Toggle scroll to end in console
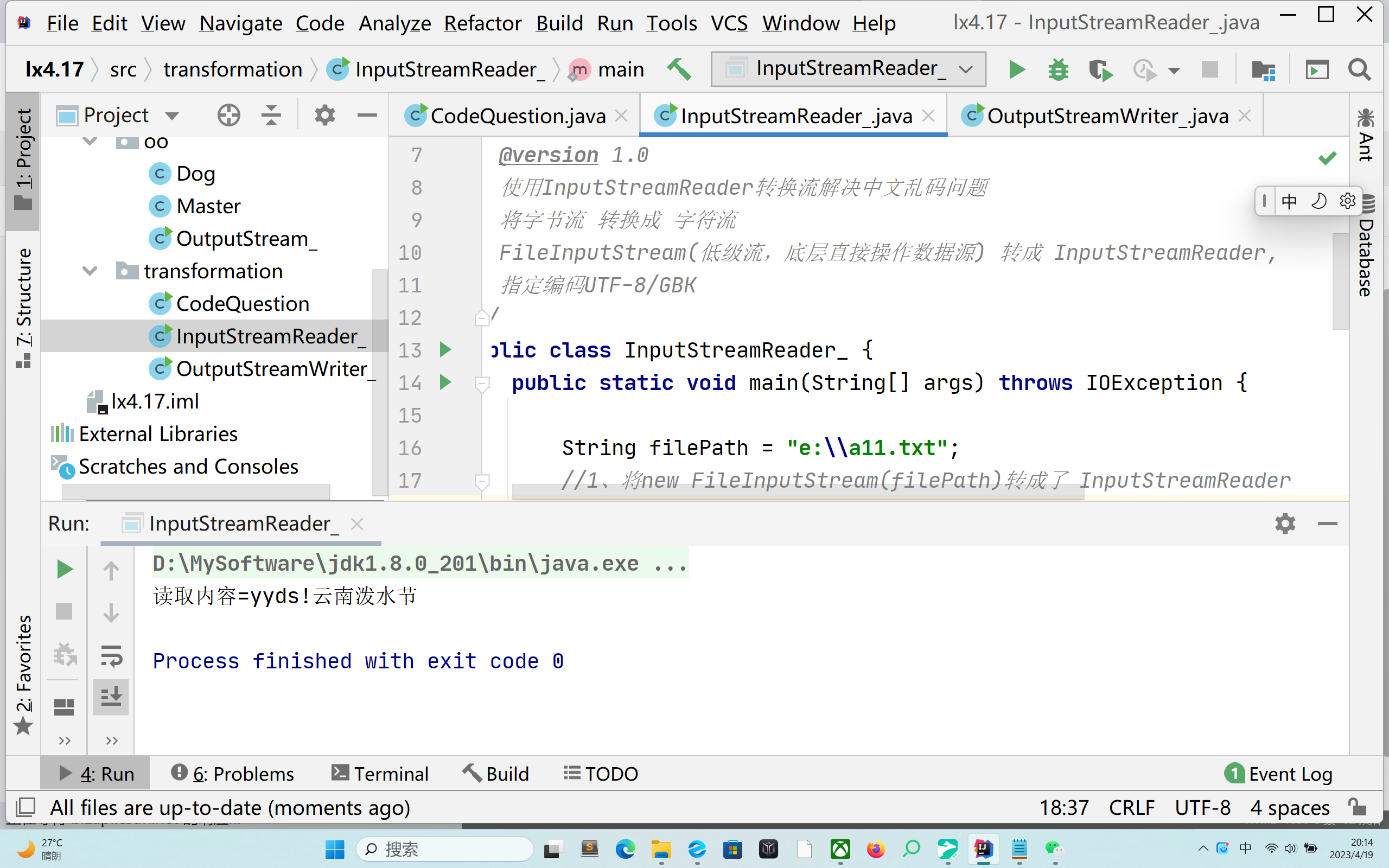This screenshot has height=868, width=1389. 111,697
